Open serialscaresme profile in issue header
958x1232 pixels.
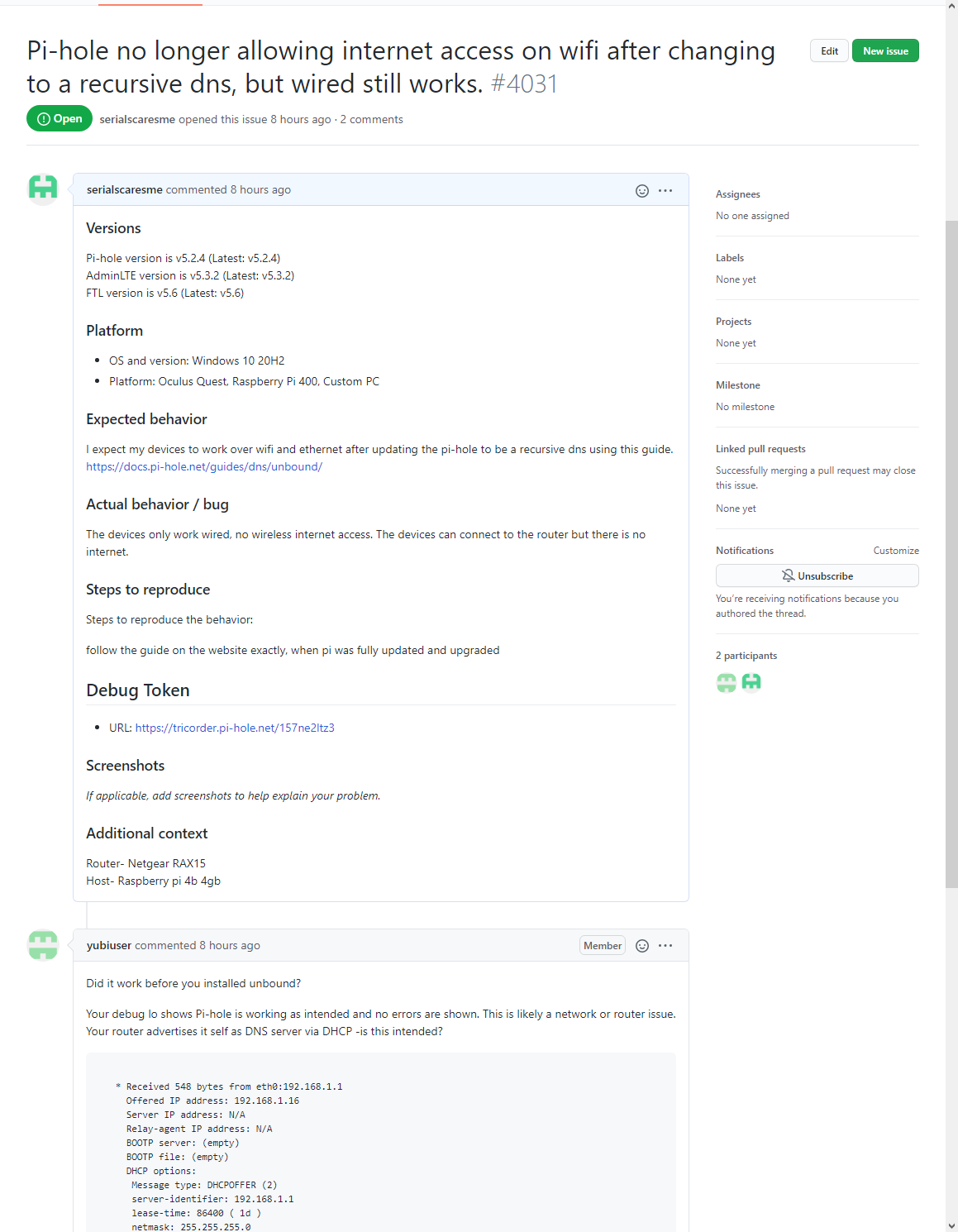coord(137,120)
